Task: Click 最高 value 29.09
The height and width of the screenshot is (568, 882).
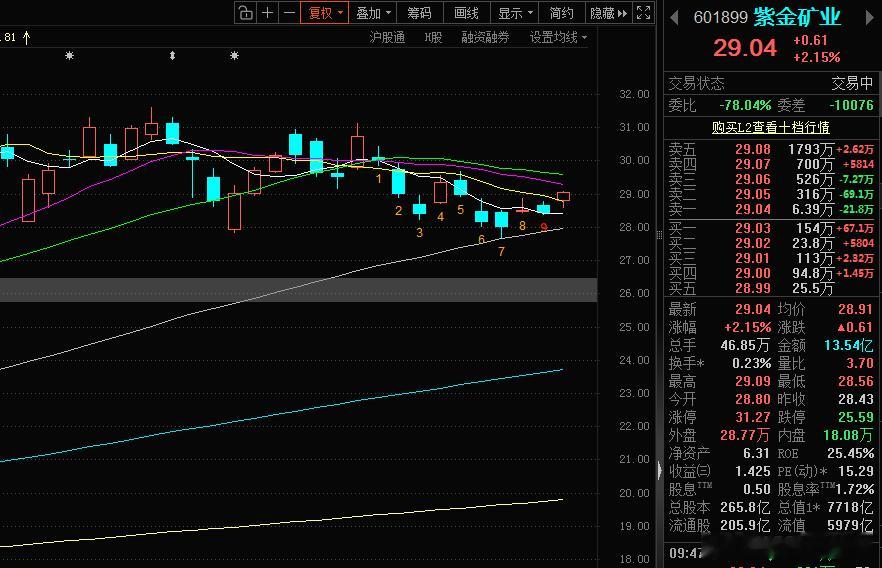Action: (x=753, y=381)
